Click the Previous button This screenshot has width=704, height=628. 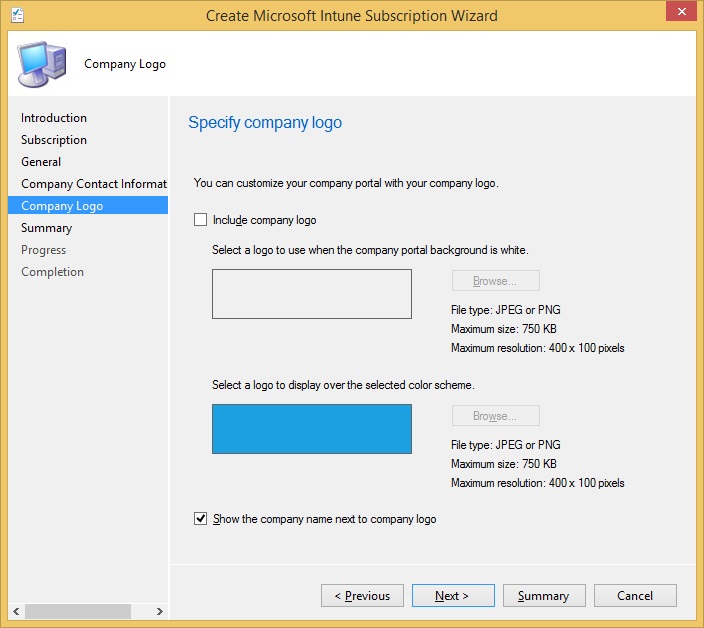pos(362,596)
